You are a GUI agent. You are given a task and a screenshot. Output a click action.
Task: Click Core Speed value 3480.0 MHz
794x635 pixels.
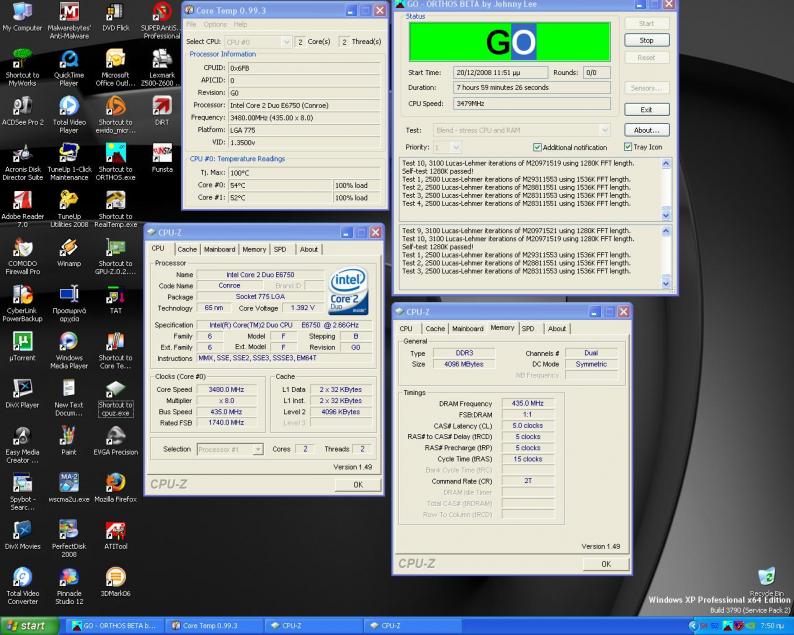226,389
